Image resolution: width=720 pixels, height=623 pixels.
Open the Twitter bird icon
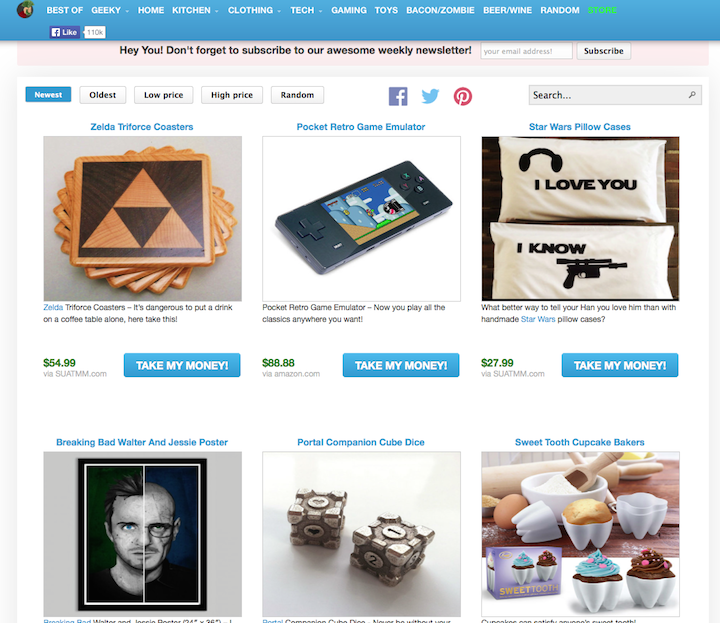pyautogui.click(x=430, y=96)
